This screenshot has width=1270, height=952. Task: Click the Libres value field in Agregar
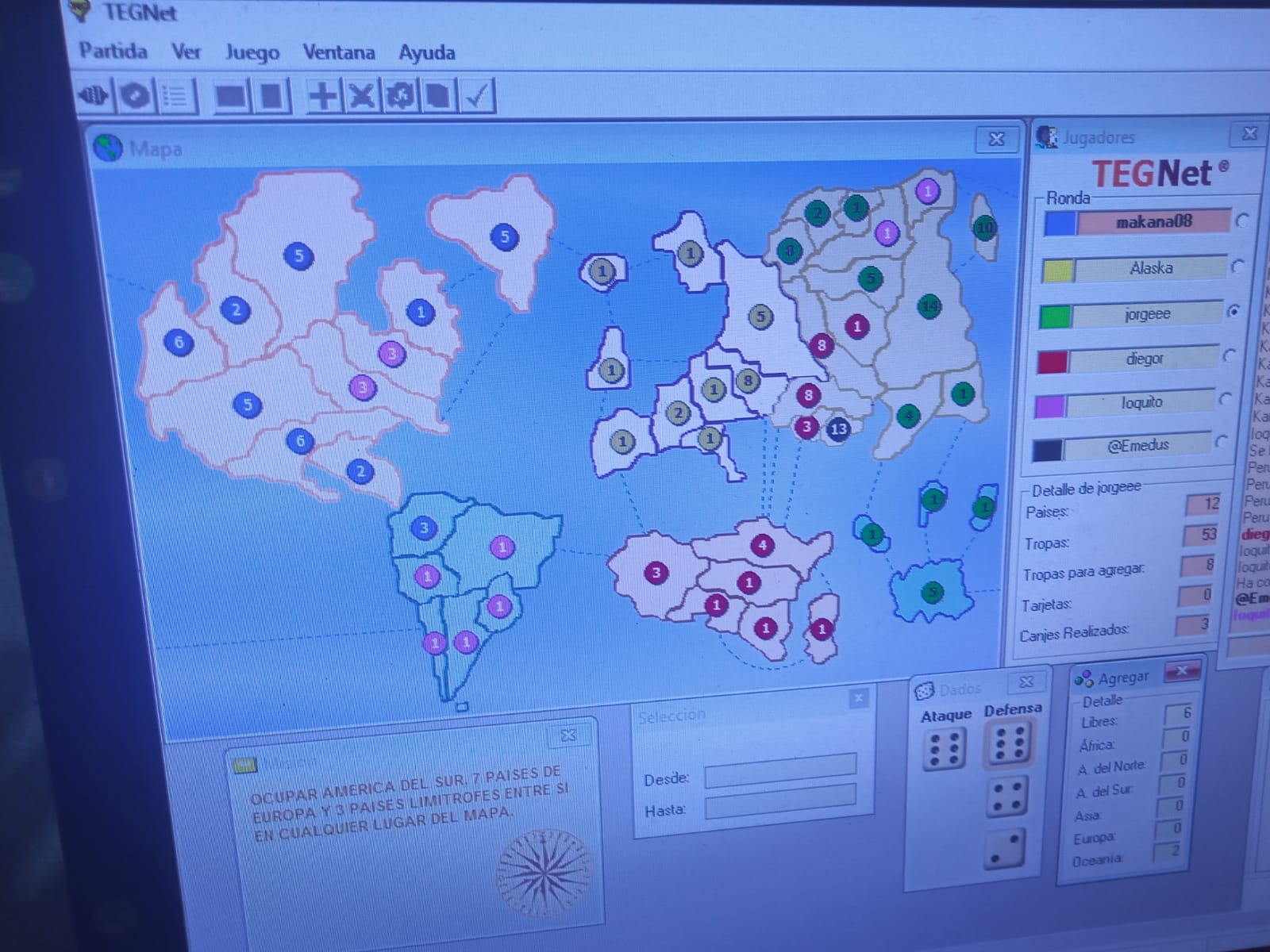tap(1180, 713)
